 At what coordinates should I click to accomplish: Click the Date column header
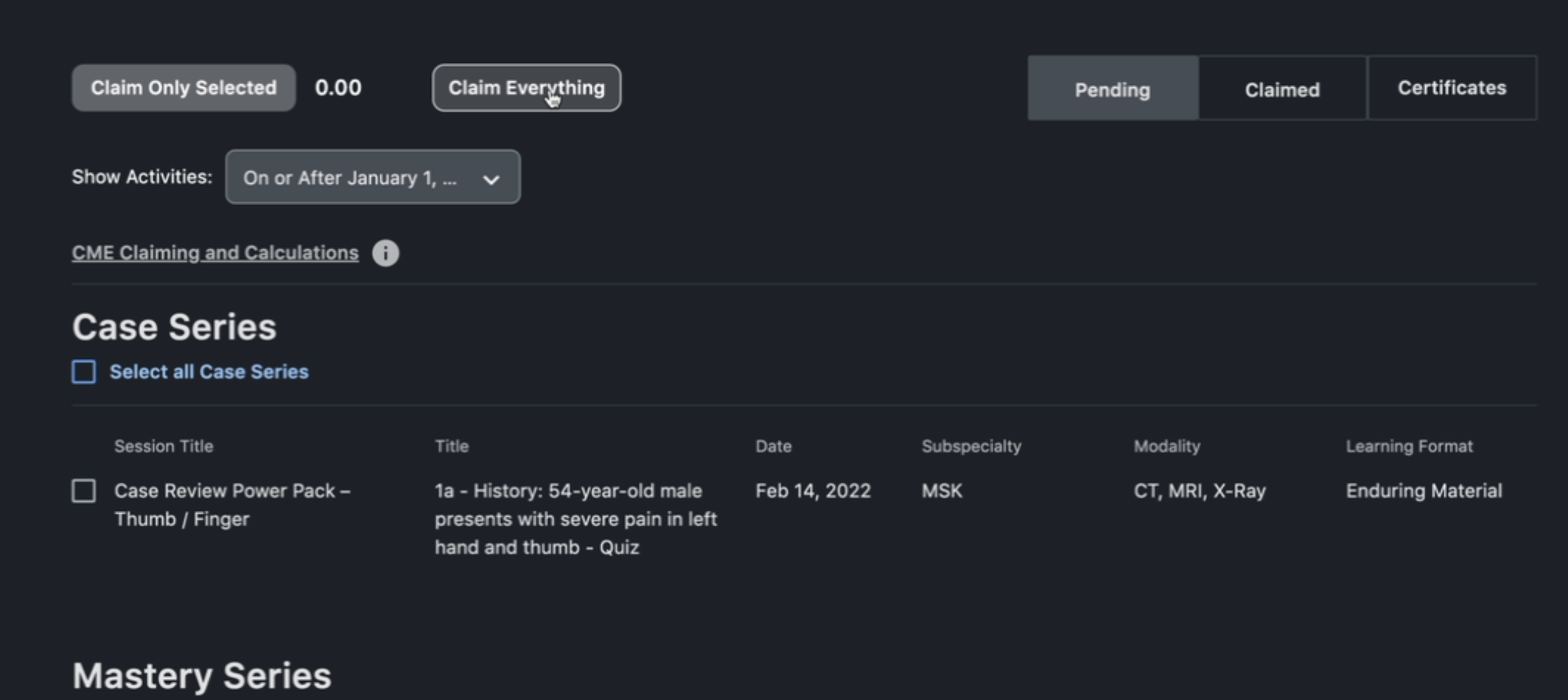(773, 446)
